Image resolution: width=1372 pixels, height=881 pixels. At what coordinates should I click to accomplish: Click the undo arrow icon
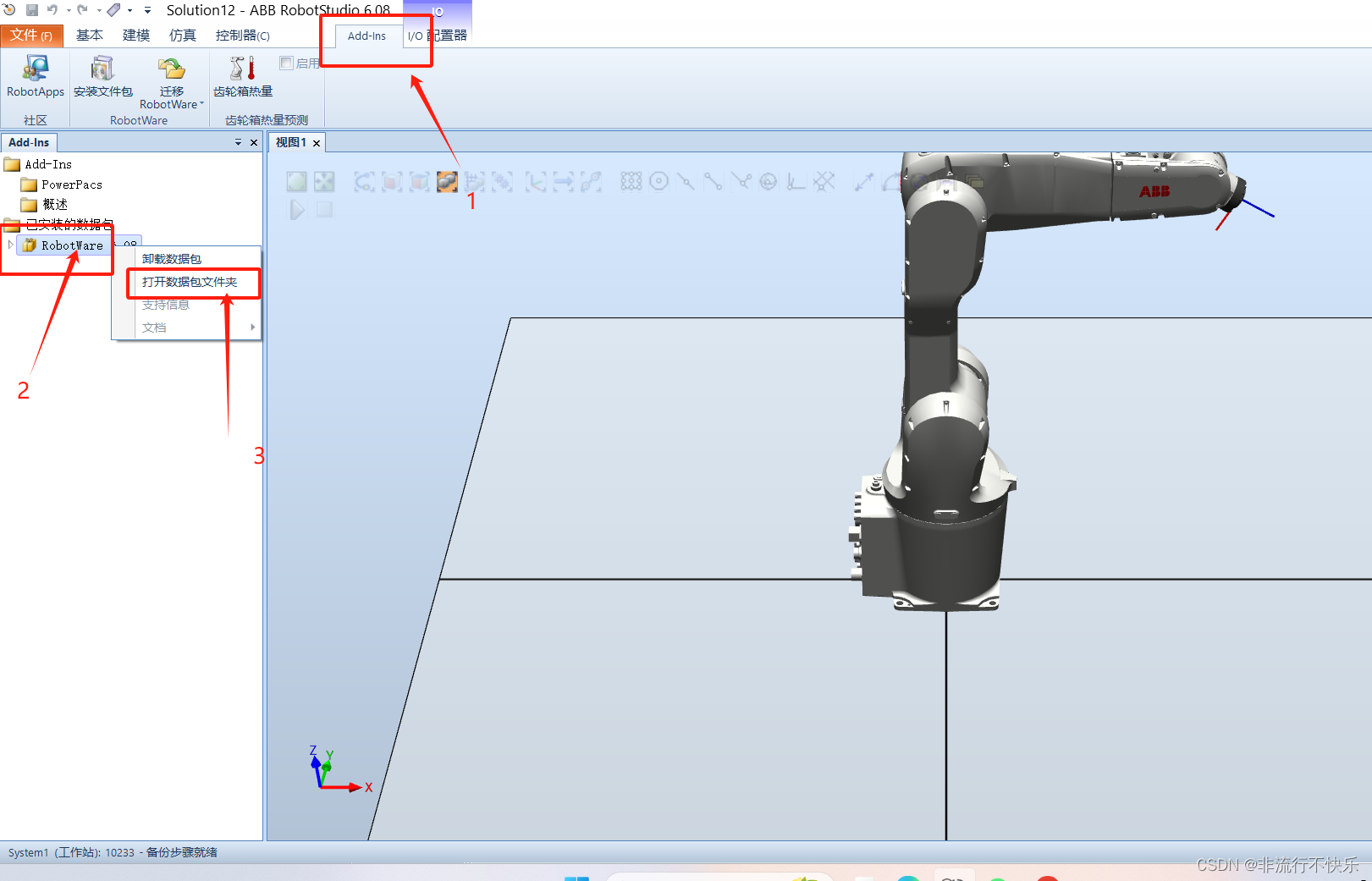click(x=52, y=10)
